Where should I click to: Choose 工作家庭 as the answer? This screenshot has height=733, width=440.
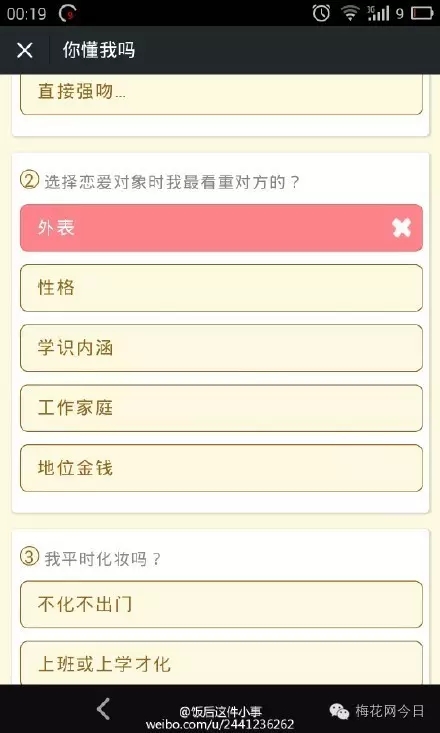click(221, 408)
